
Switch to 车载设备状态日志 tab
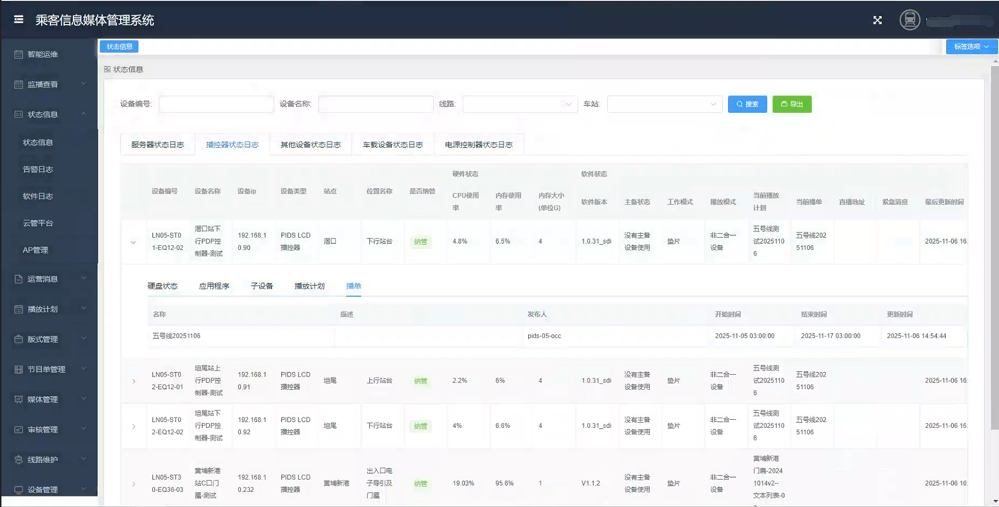(x=392, y=145)
